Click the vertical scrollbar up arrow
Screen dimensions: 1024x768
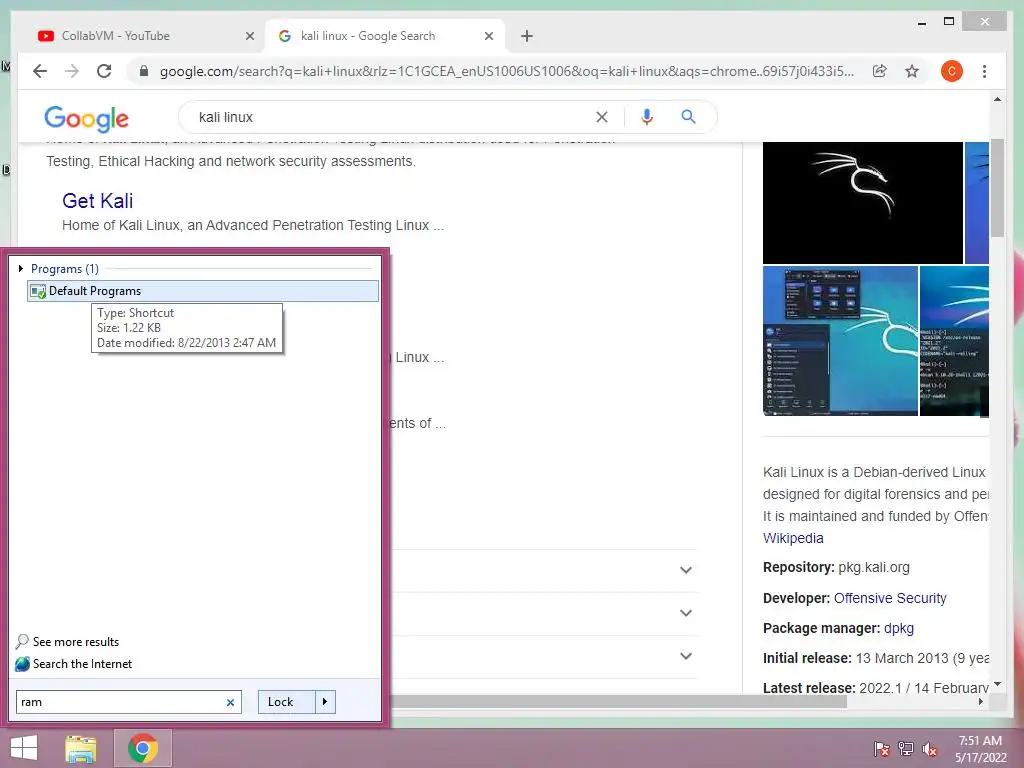tap(997, 99)
